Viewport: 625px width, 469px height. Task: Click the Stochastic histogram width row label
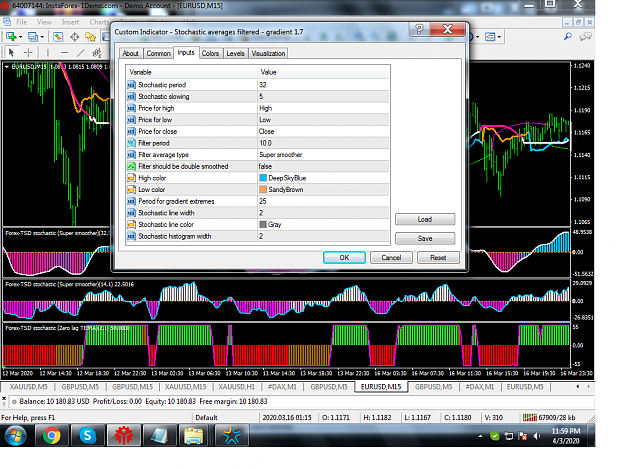coord(175,236)
